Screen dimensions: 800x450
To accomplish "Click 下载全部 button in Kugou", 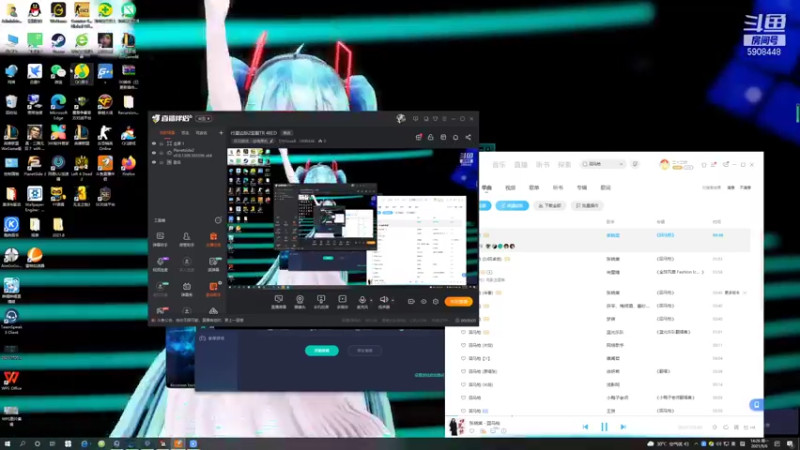I will pos(549,206).
